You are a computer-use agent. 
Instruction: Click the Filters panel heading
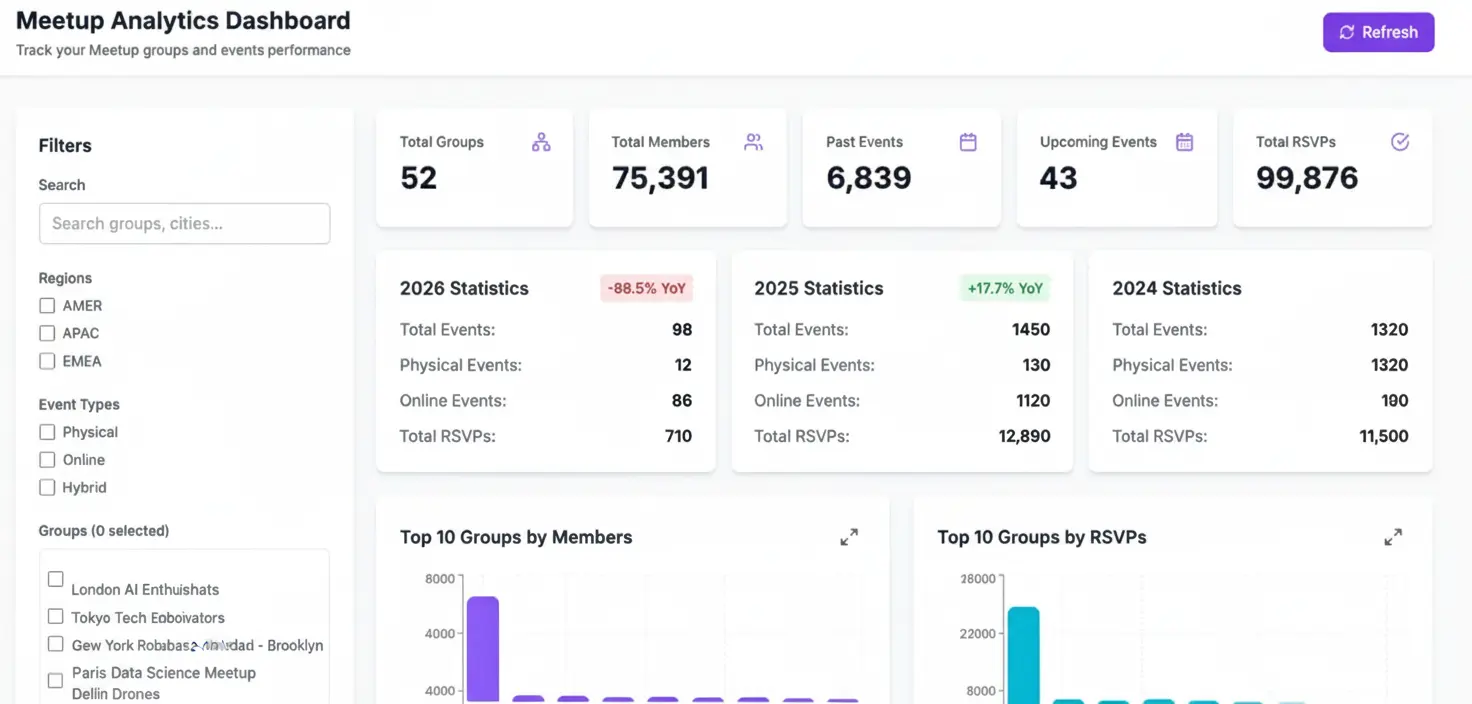pyautogui.click(x=65, y=146)
